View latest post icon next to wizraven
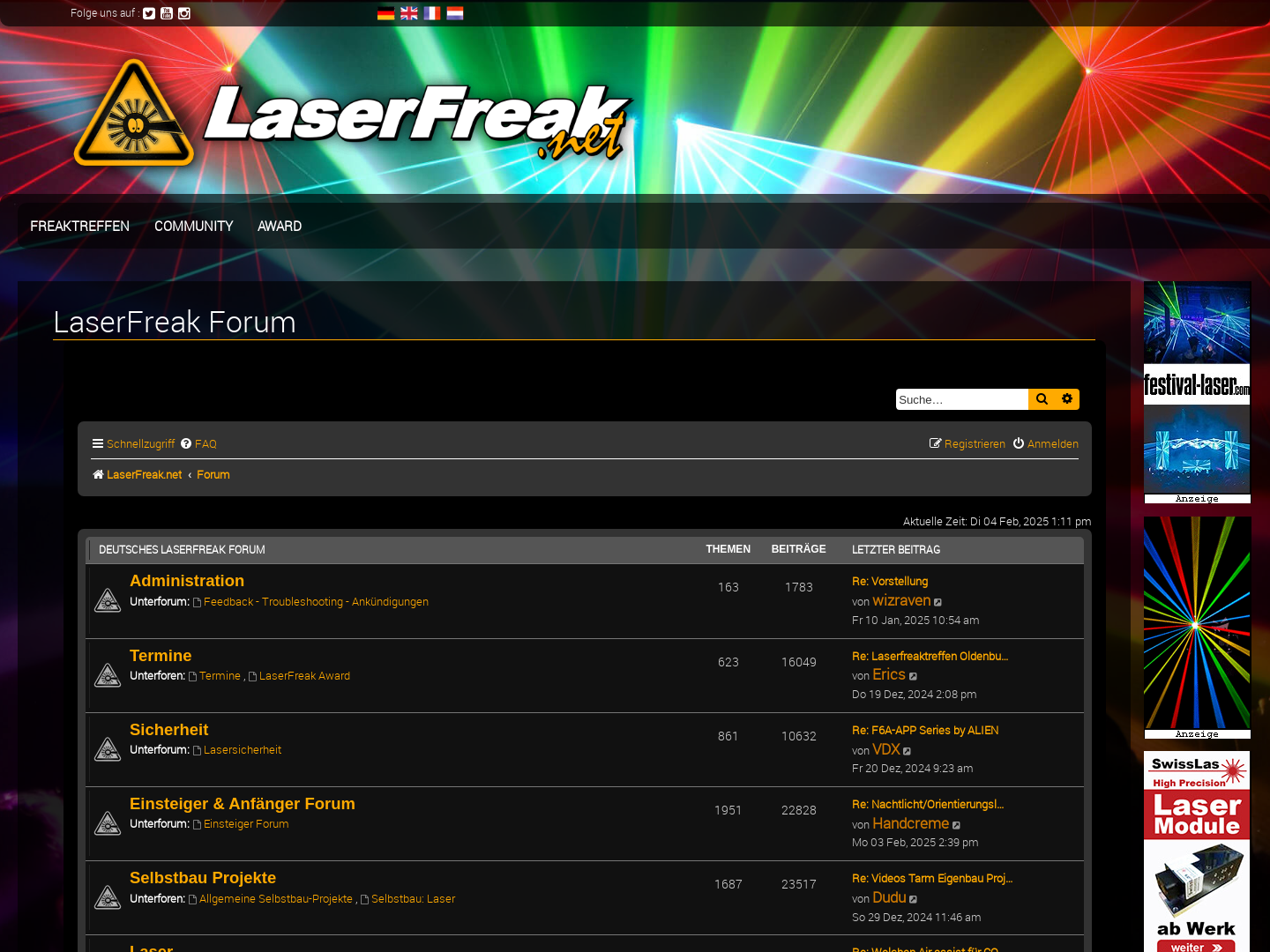Screen dimensions: 1270x952 click(938, 602)
